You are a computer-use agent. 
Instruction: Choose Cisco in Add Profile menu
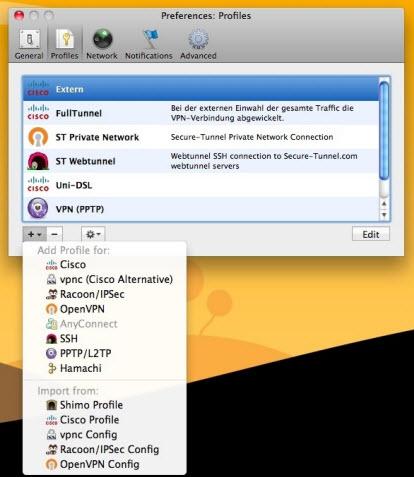(104, 265)
